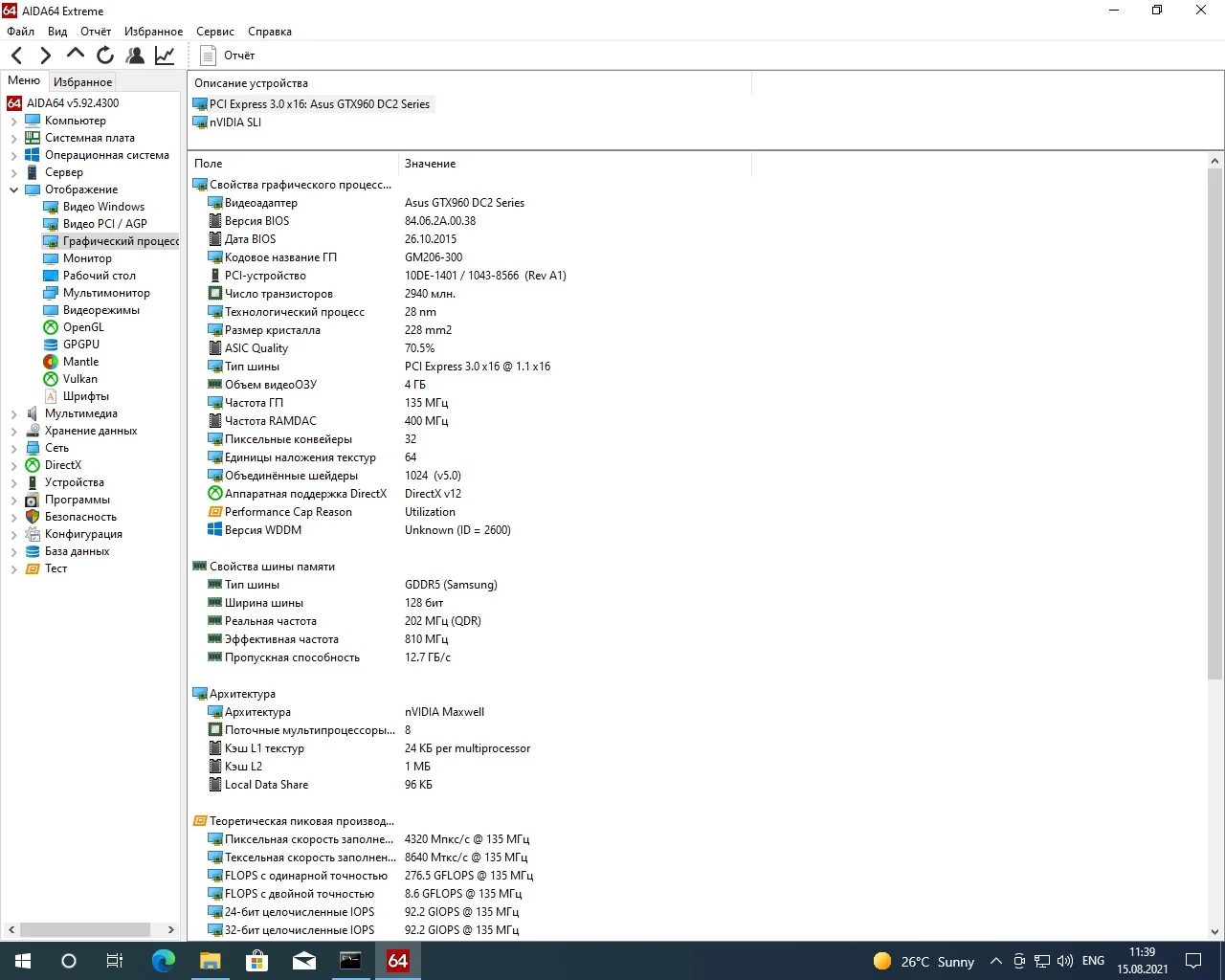
Task: Click the Безопасность shield icon
Action: [x=33, y=517]
